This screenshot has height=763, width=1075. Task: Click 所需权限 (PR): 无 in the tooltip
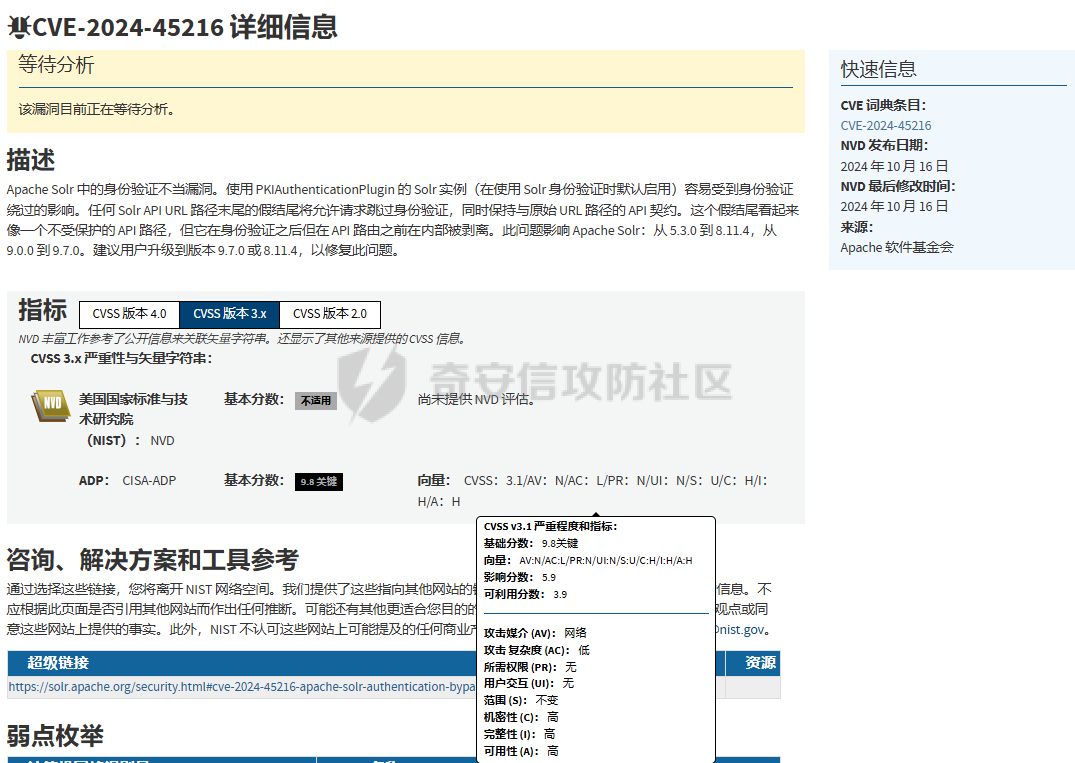pos(530,667)
